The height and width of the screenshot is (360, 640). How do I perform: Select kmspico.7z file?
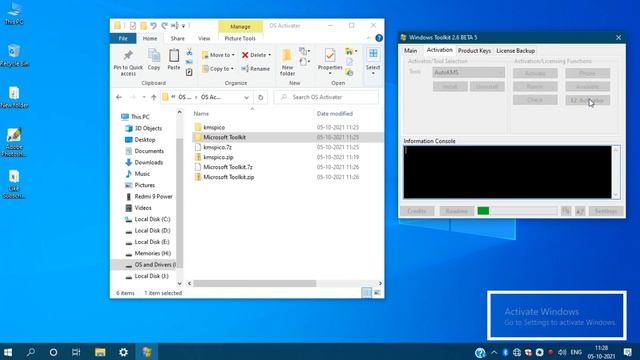(x=217, y=147)
